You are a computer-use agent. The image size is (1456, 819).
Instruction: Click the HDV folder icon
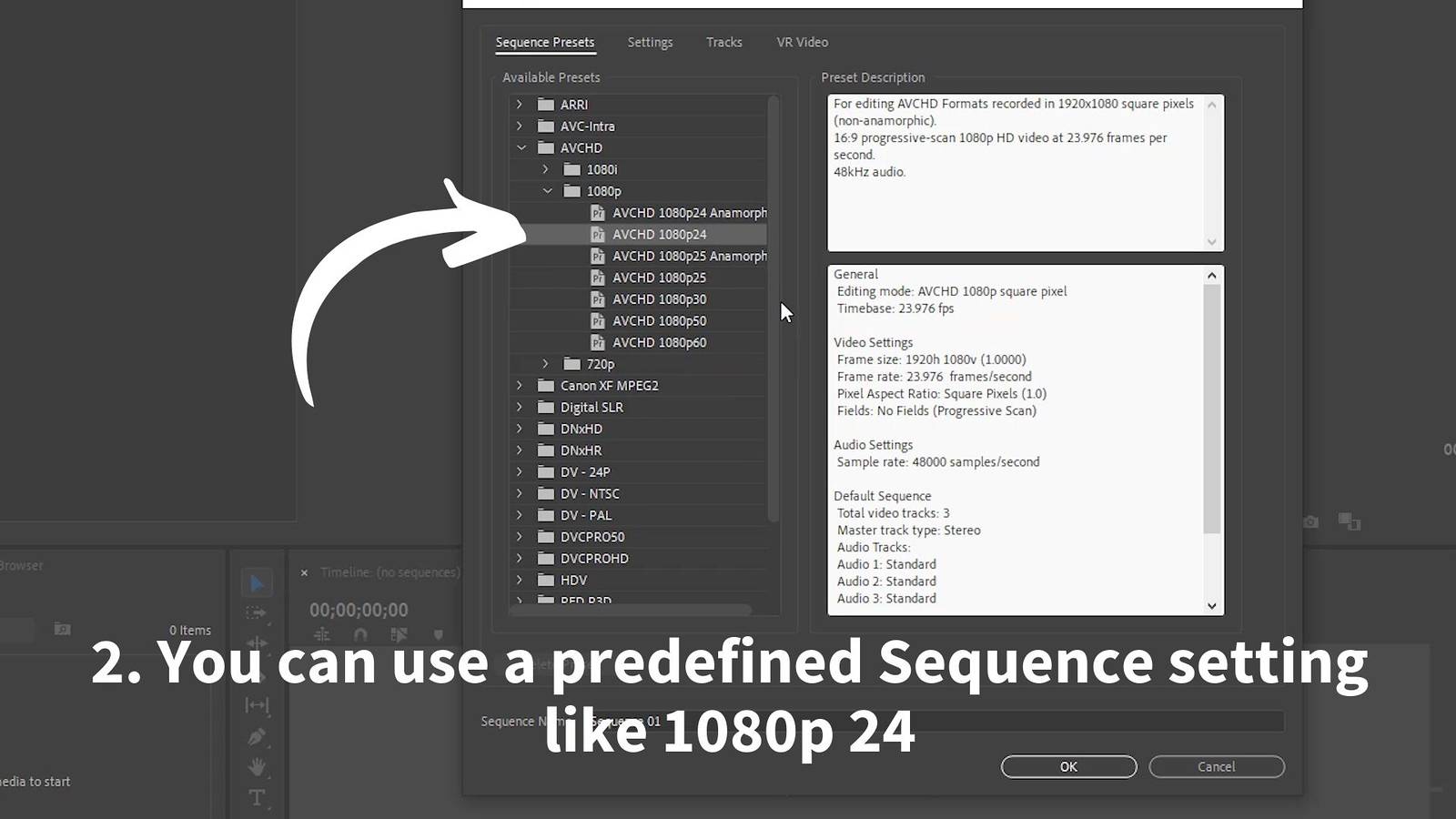[546, 580]
